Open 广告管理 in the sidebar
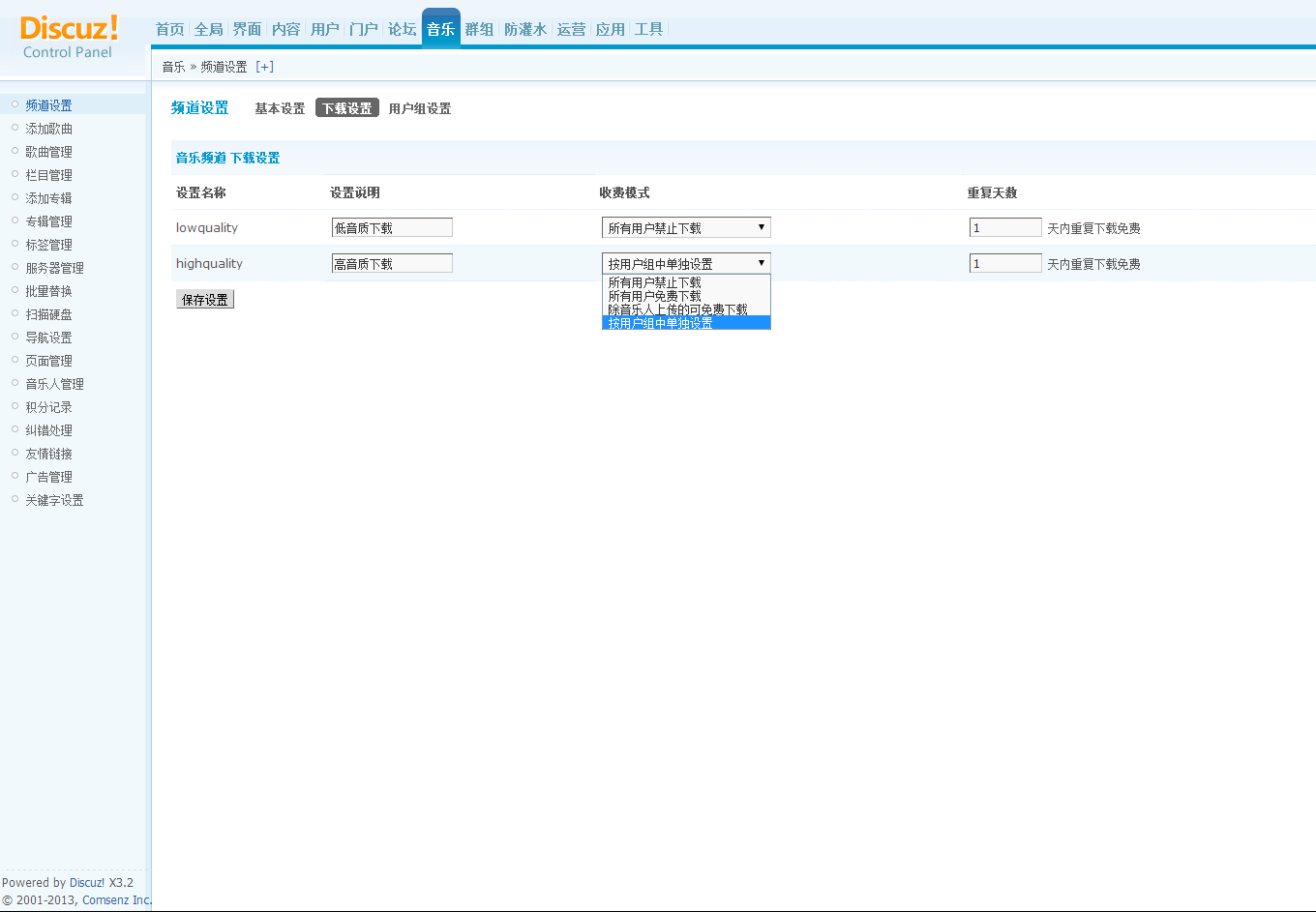Screen dimensions: 1316x912 pos(47,476)
